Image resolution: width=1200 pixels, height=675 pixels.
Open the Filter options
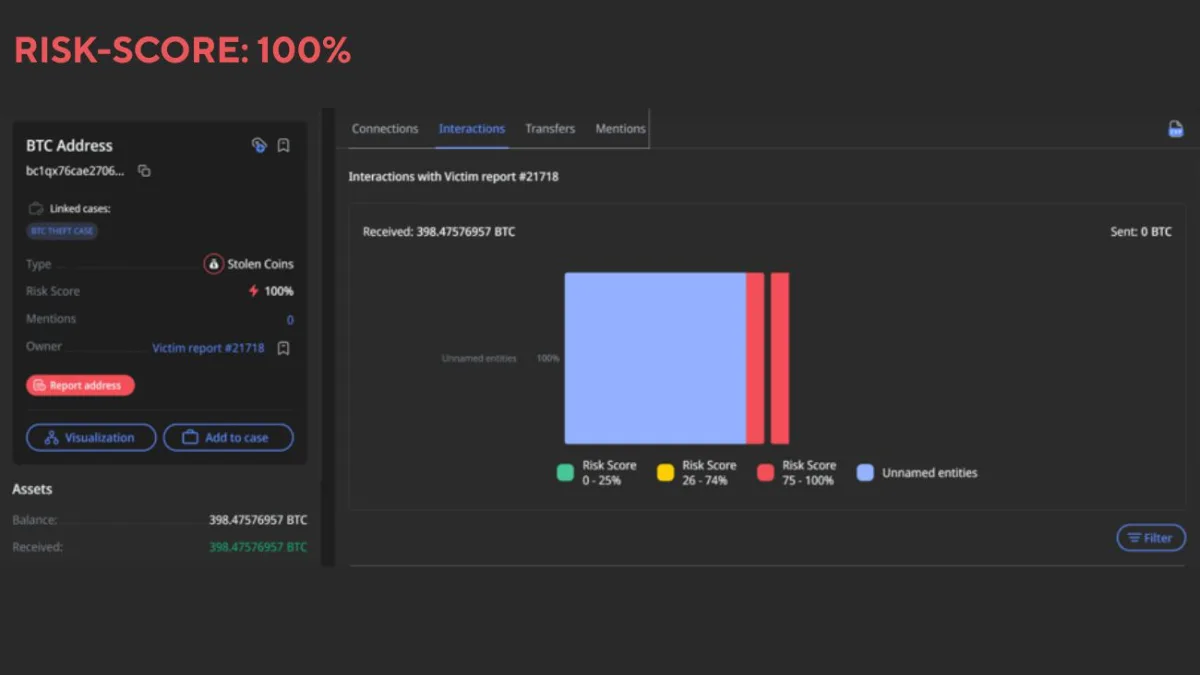(1151, 538)
